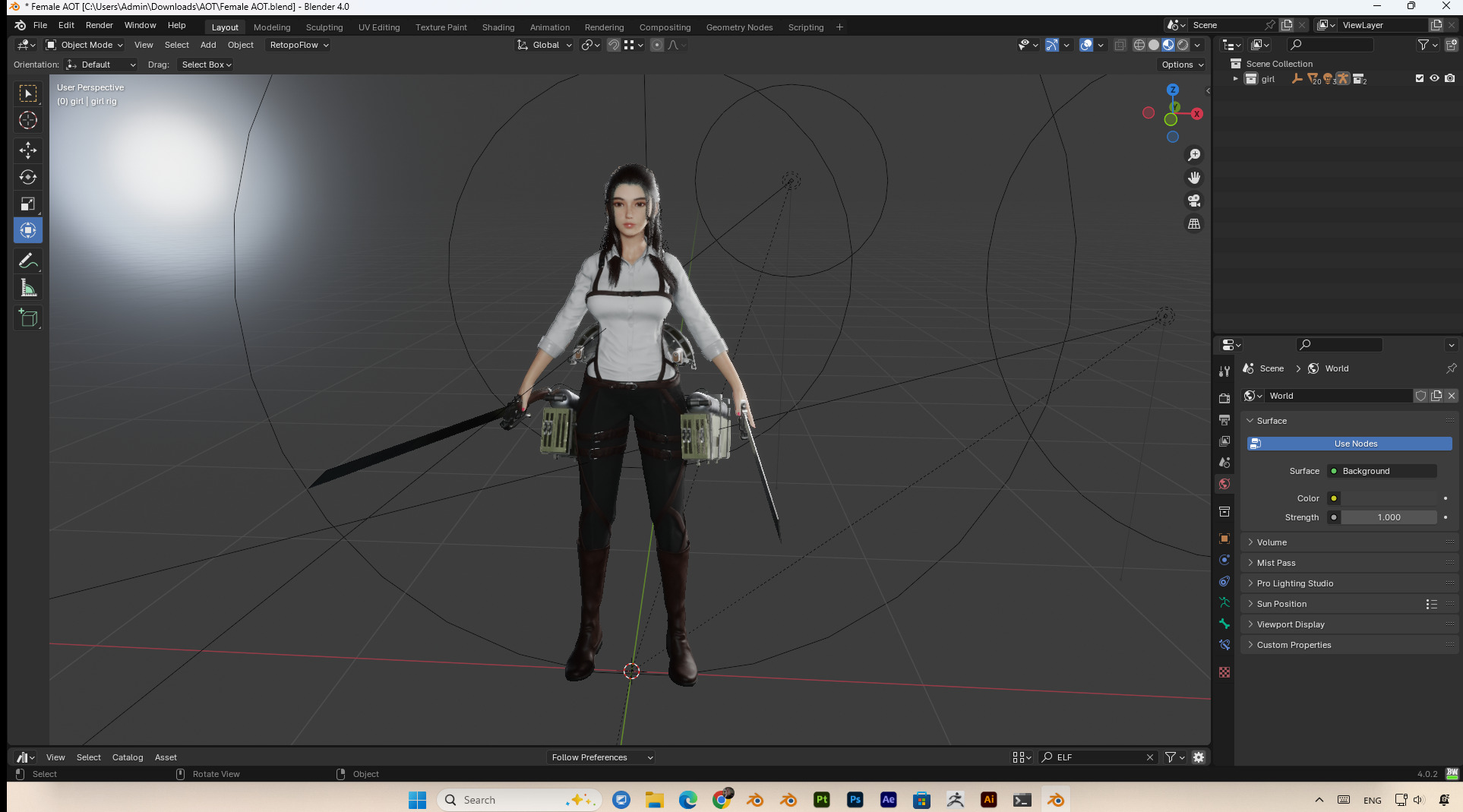Open the Render properties tab
The height and width of the screenshot is (812, 1463).
pos(1224,398)
